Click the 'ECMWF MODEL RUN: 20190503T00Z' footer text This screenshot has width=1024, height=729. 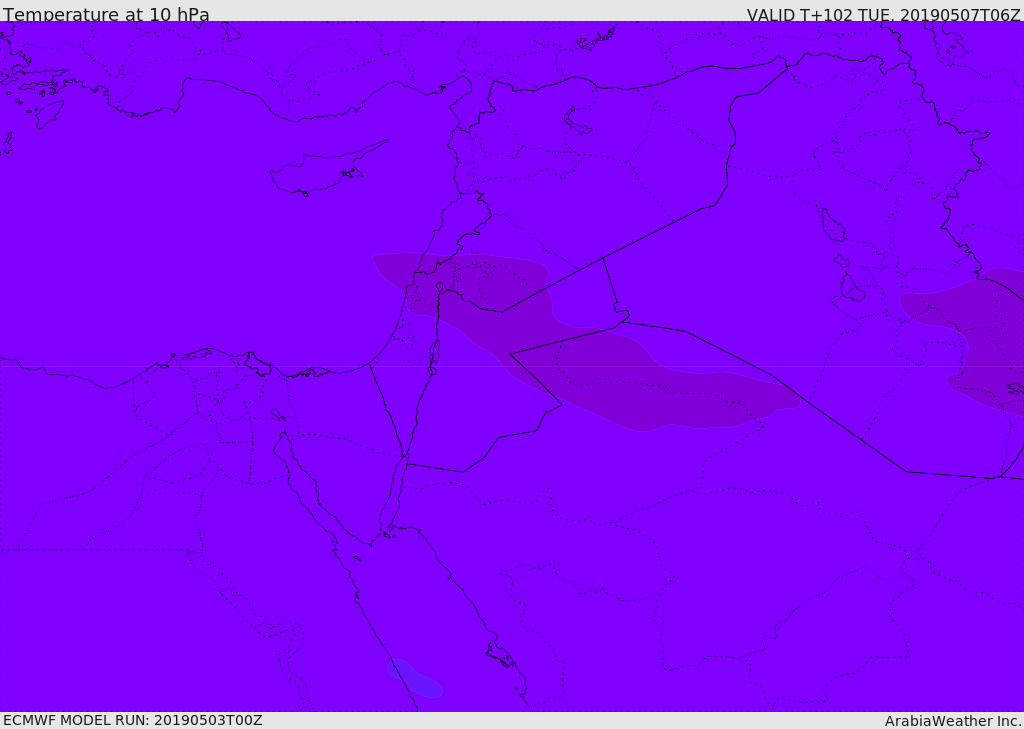coord(133,721)
